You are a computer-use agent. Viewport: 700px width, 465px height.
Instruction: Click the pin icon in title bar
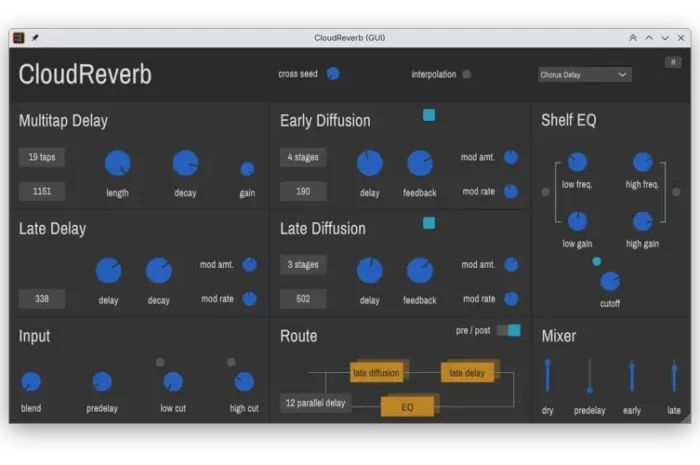(x=35, y=38)
